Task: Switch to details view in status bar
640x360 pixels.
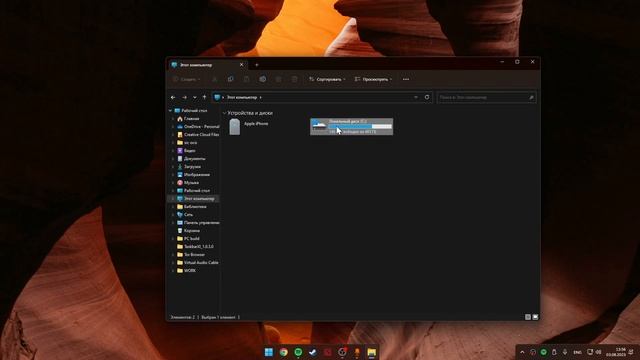Action: [528, 317]
